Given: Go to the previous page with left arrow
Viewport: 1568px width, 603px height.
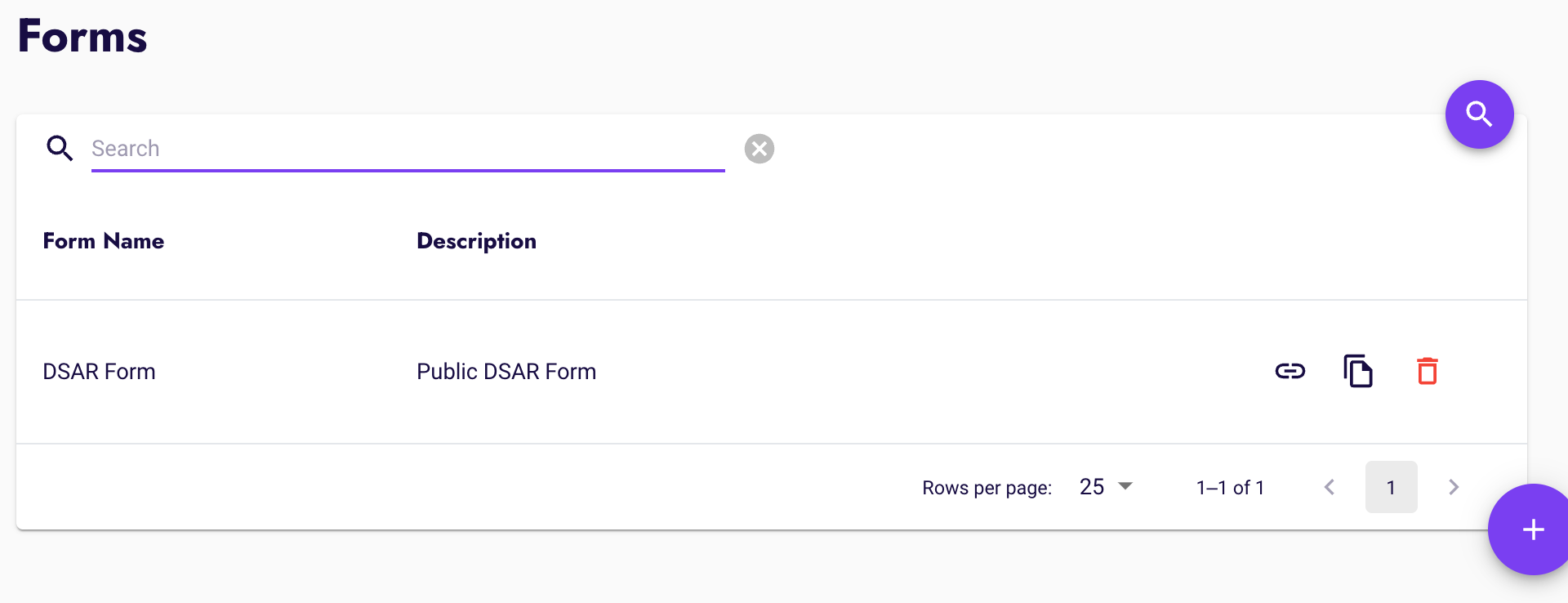Looking at the screenshot, I should (x=1329, y=486).
